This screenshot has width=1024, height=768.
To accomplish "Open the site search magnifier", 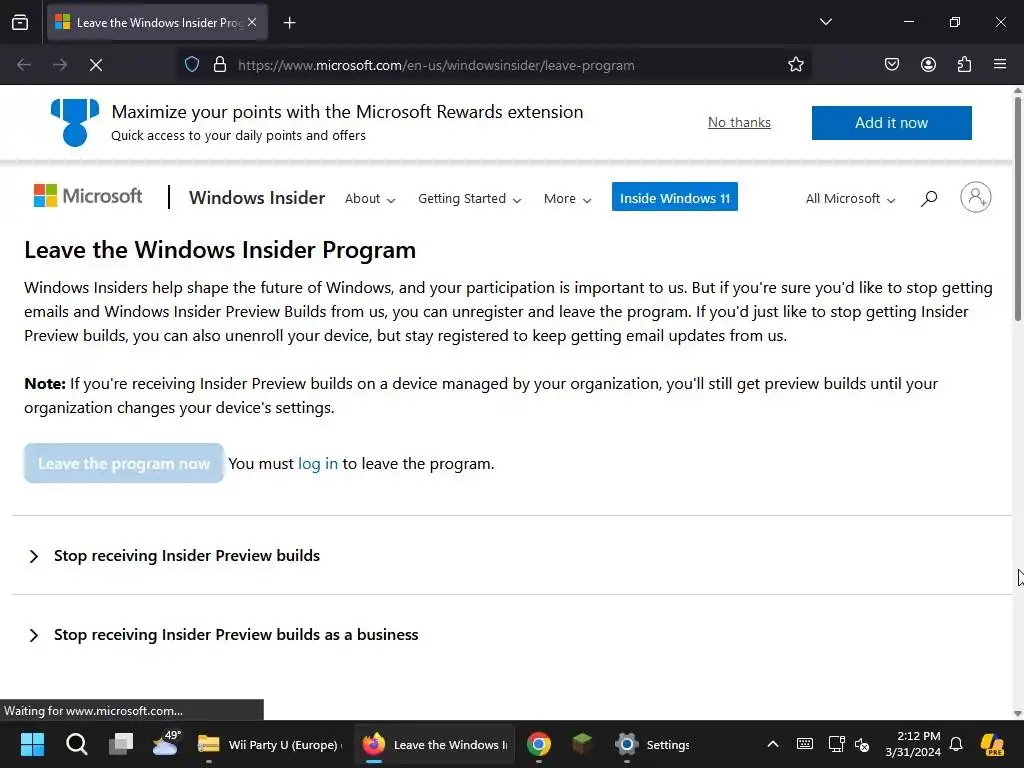I will click(x=929, y=199).
